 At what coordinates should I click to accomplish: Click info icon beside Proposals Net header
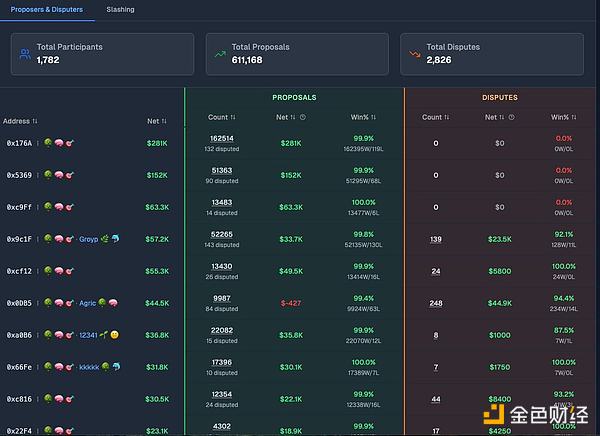[x=302, y=117]
